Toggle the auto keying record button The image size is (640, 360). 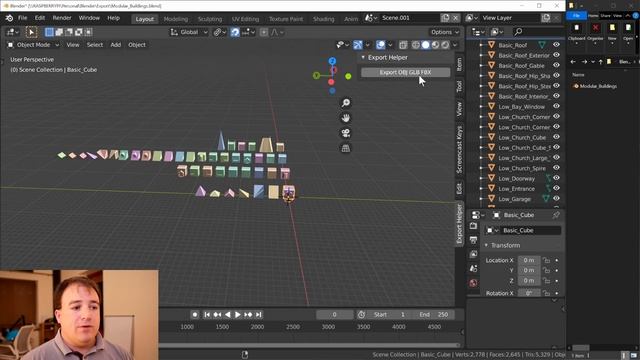pyautogui.click(x=195, y=315)
